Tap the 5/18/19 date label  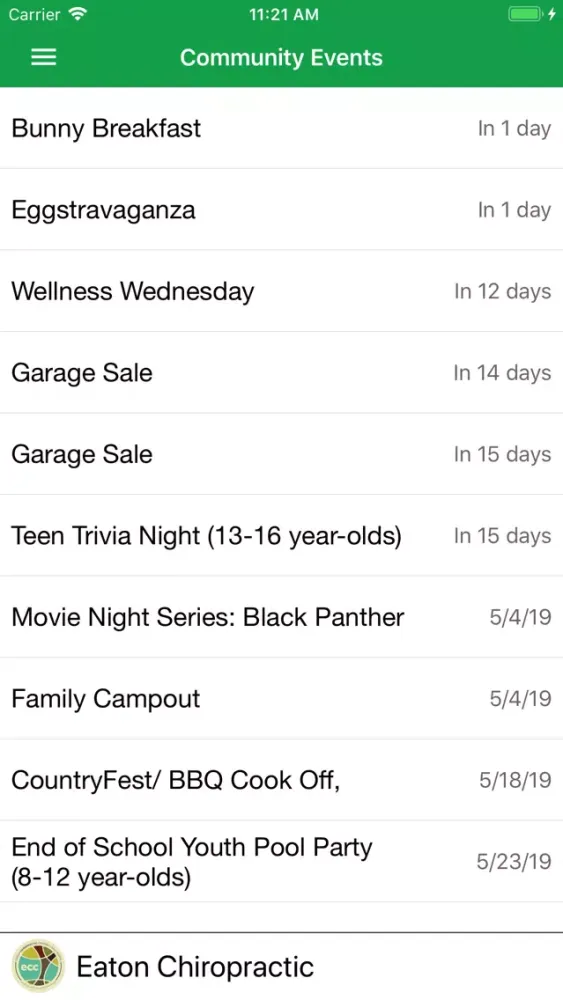point(515,780)
